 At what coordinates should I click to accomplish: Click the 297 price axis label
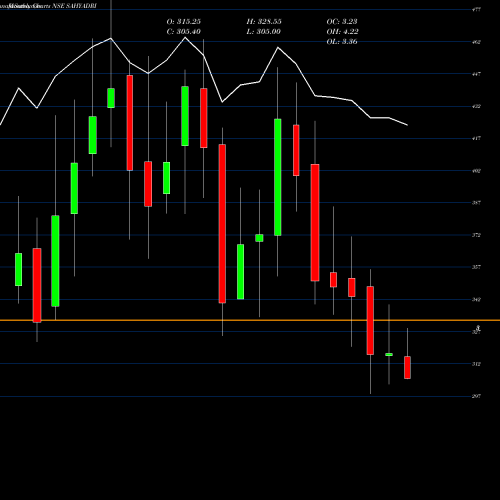(477, 396)
